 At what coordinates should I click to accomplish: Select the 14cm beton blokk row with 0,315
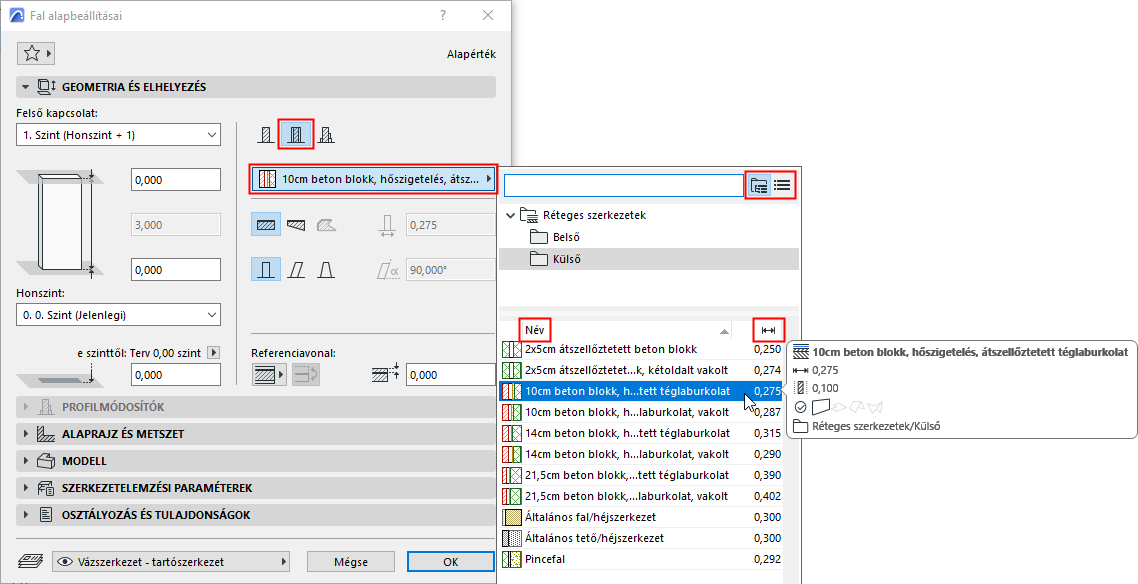(x=642, y=433)
